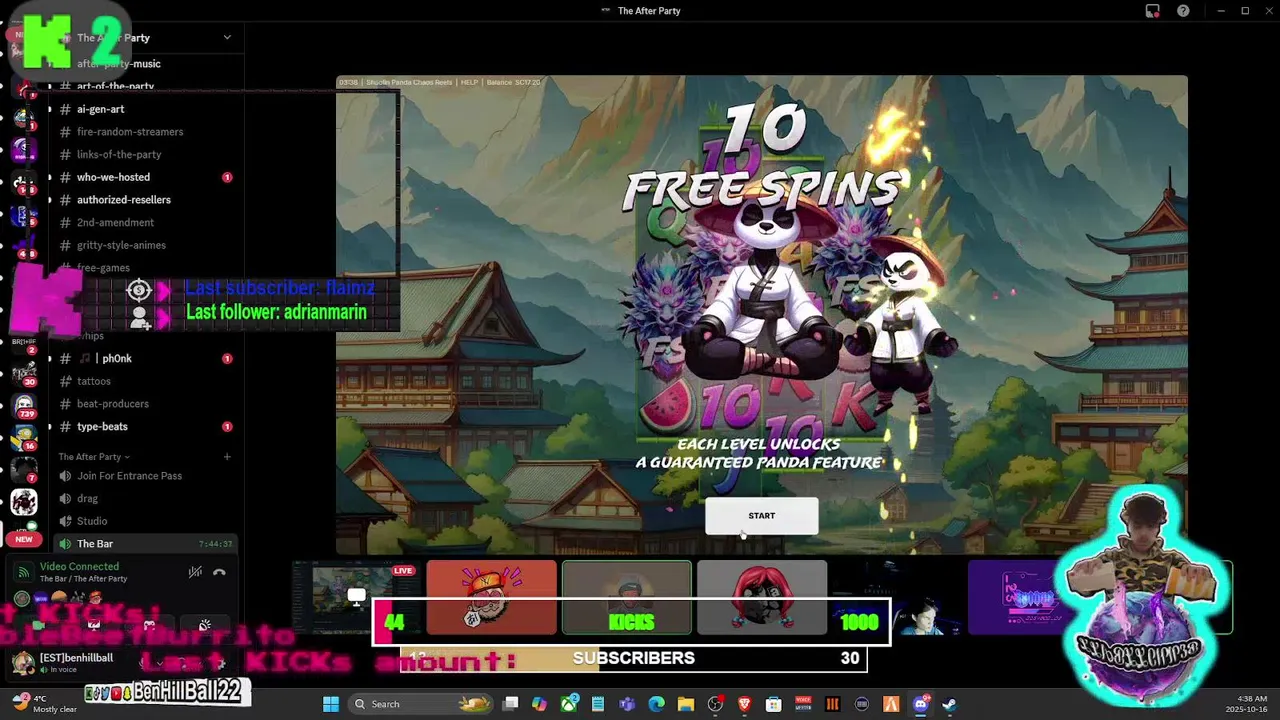Open the beat-producers channel
Screen dimensions: 1280x720
pyautogui.click(x=112, y=404)
